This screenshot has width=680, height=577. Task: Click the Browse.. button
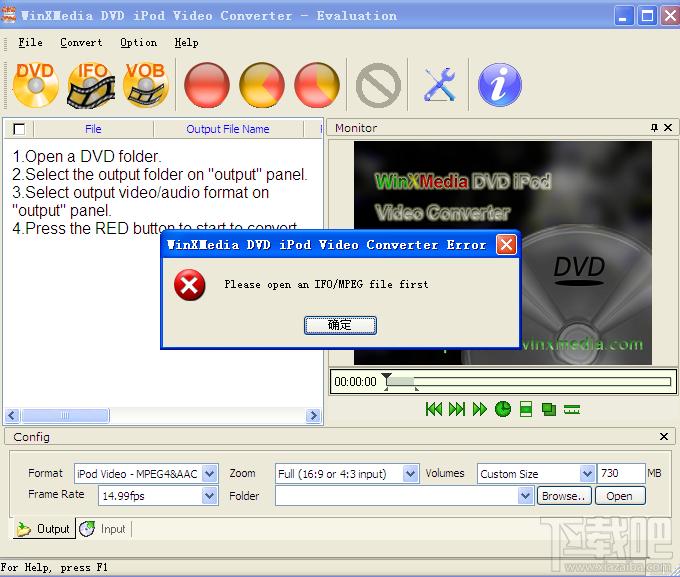click(x=564, y=495)
